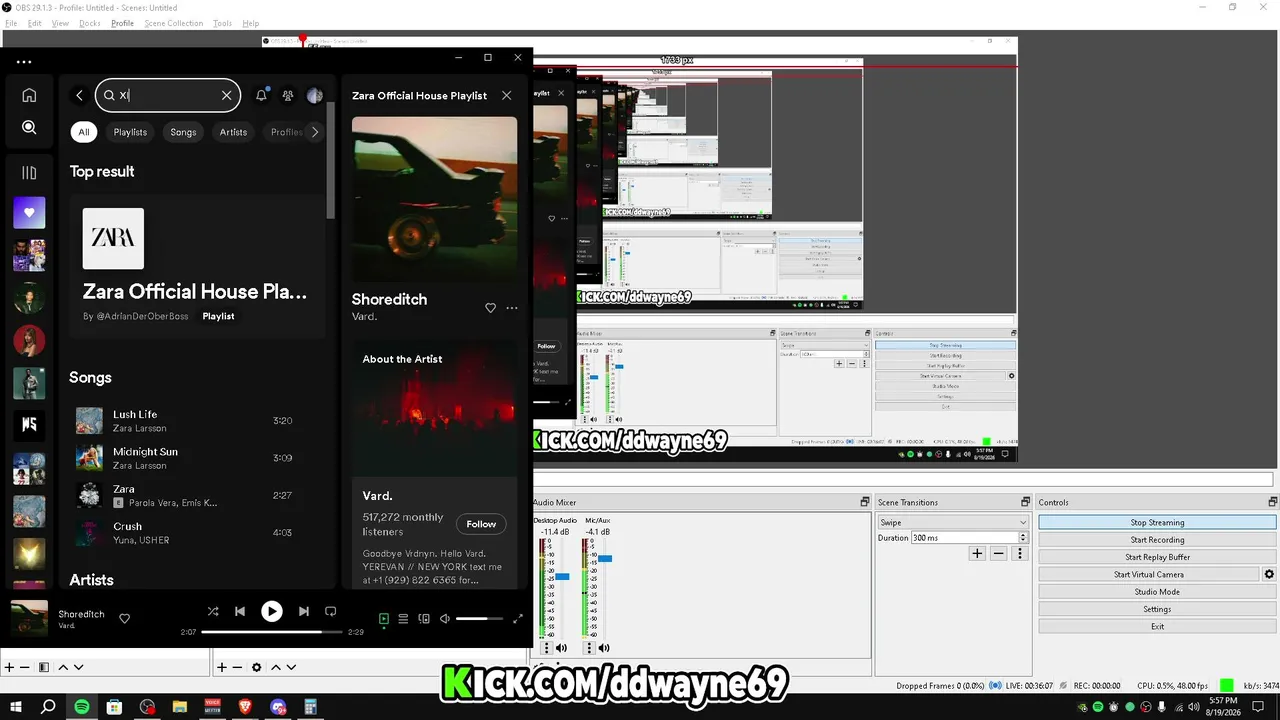Open virtual camera settings gear

click(x=1270, y=574)
